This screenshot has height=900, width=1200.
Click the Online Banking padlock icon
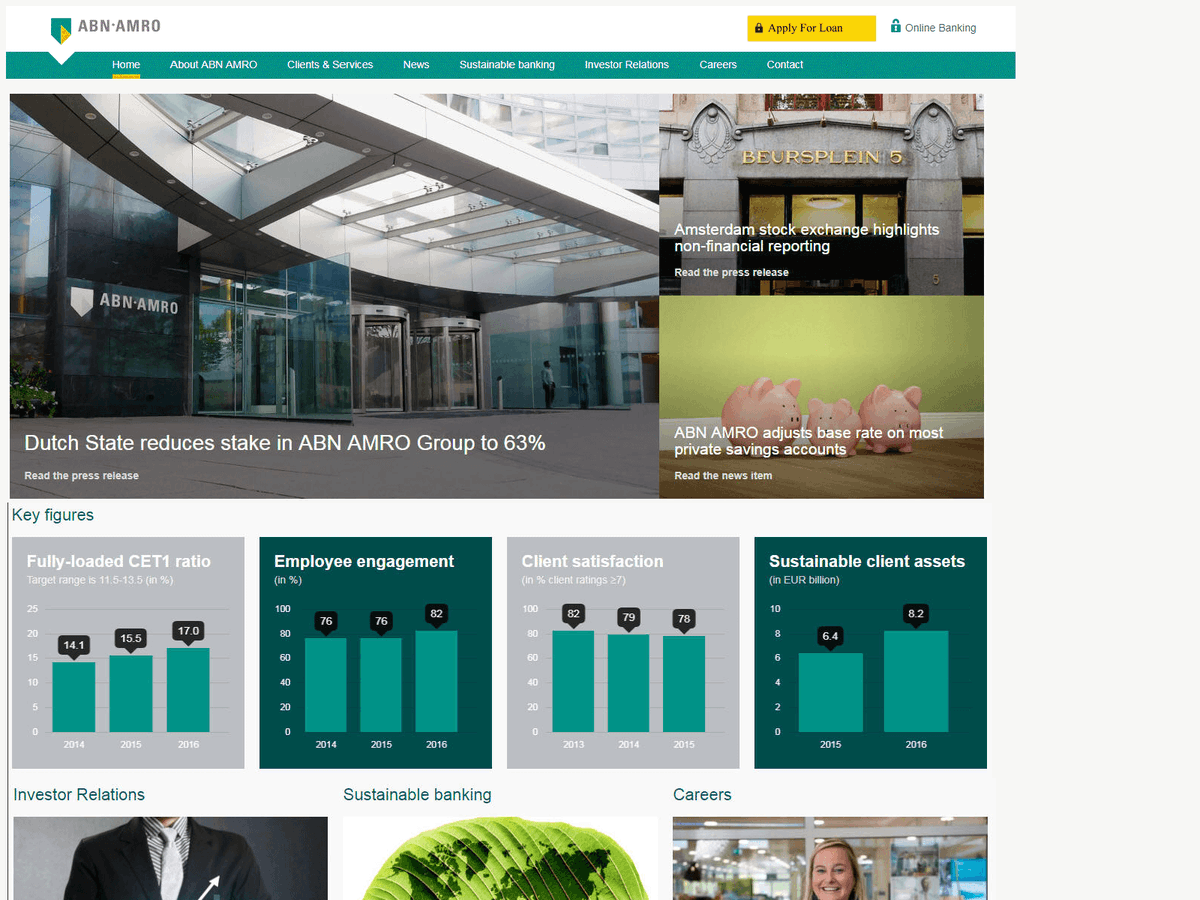(896, 26)
